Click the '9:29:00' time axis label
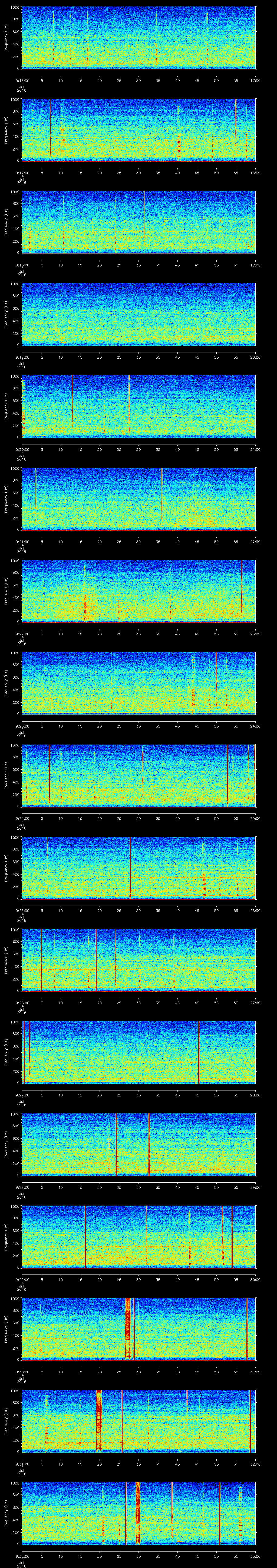277x1568 pixels. point(22,1279)
